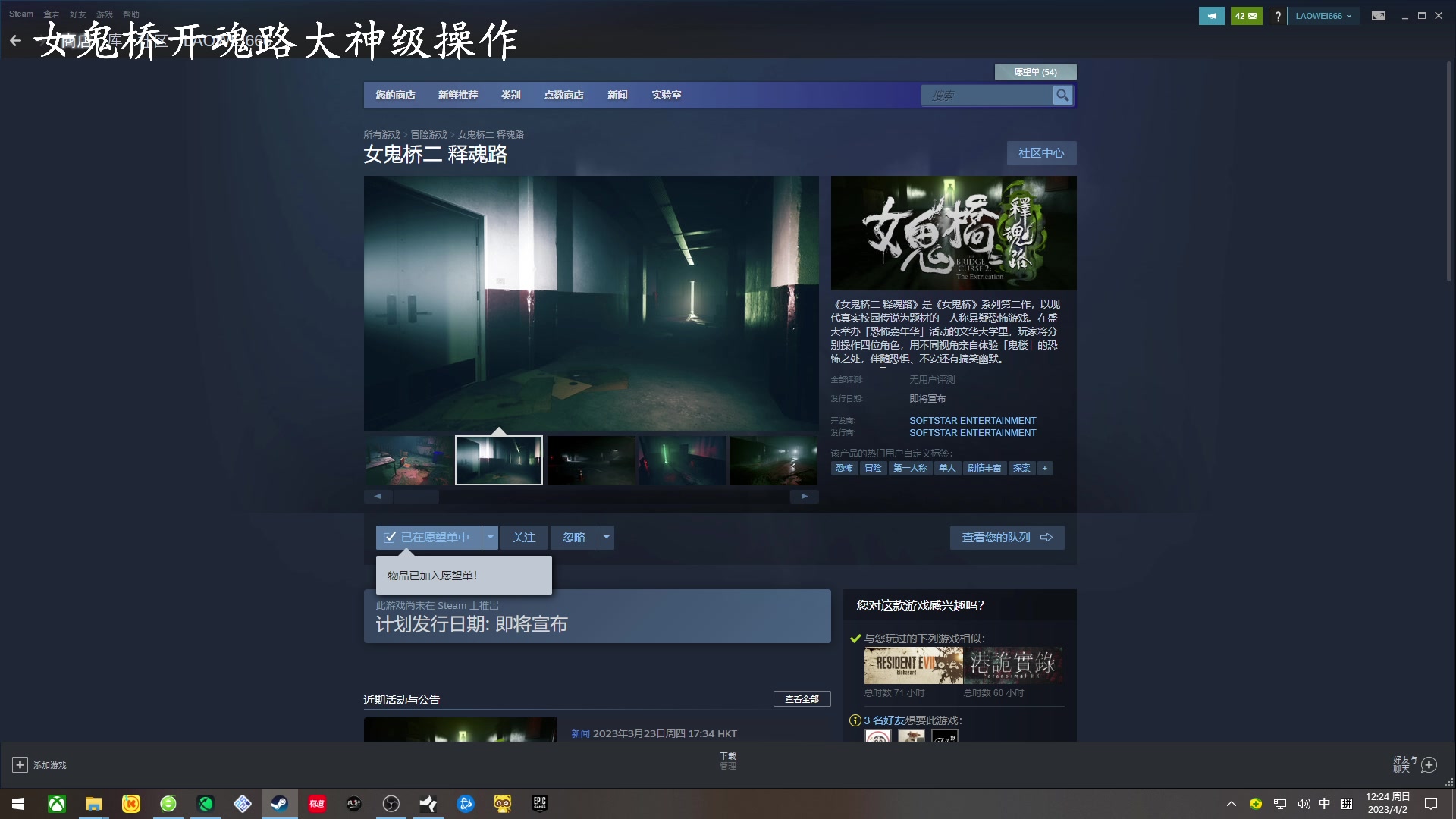Open the Steam announcements megaphone icon

(1211, 15)
